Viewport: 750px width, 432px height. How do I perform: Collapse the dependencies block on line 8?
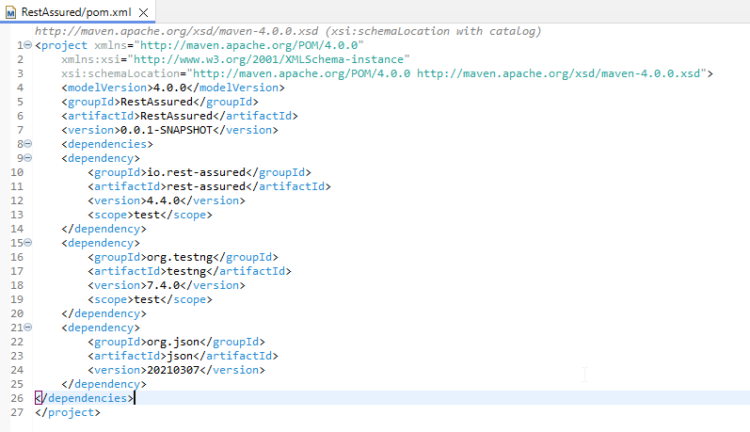(x=28, y=144)
